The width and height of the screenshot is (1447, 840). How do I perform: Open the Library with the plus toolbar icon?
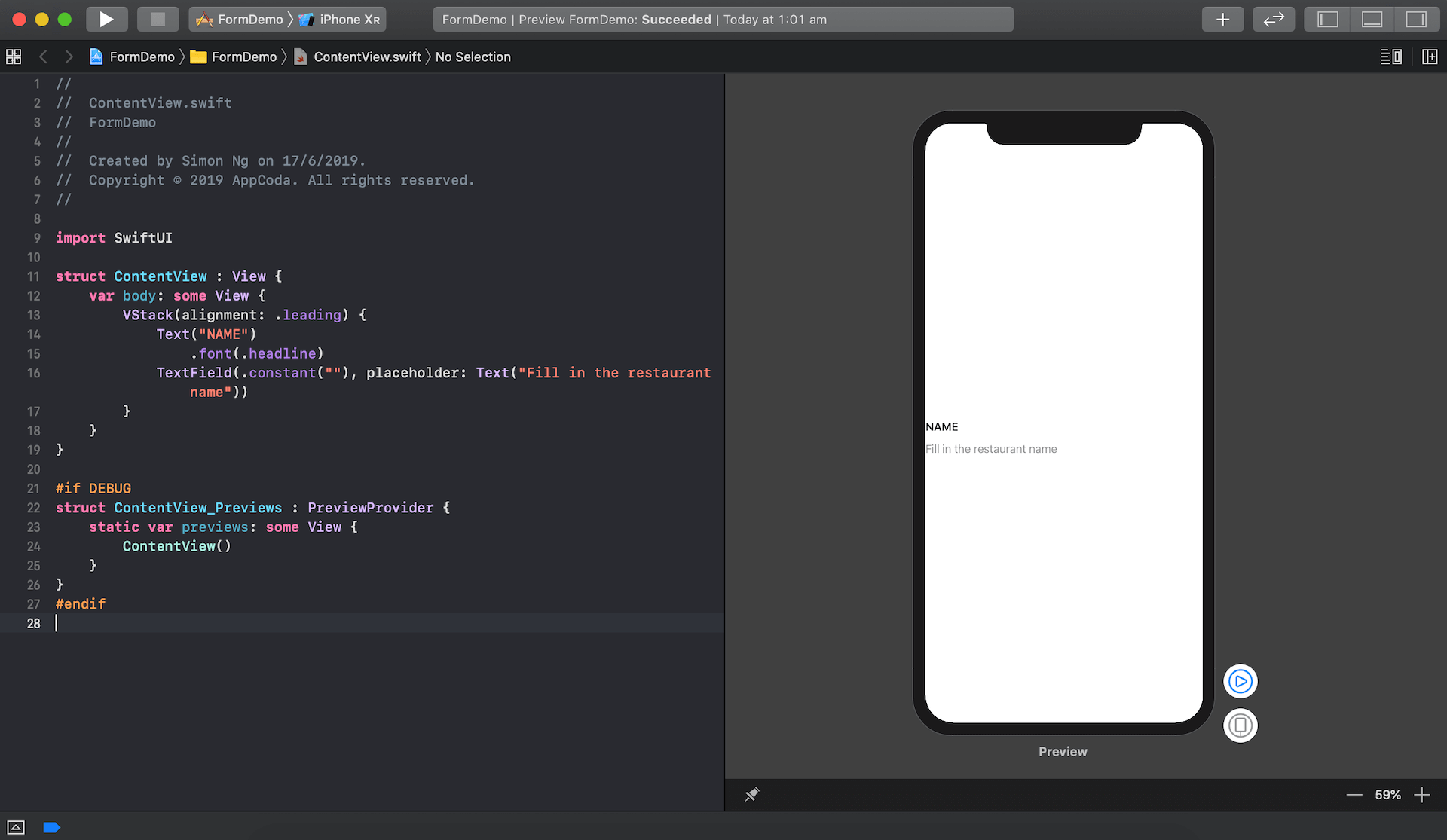(x=1222, y=19)
